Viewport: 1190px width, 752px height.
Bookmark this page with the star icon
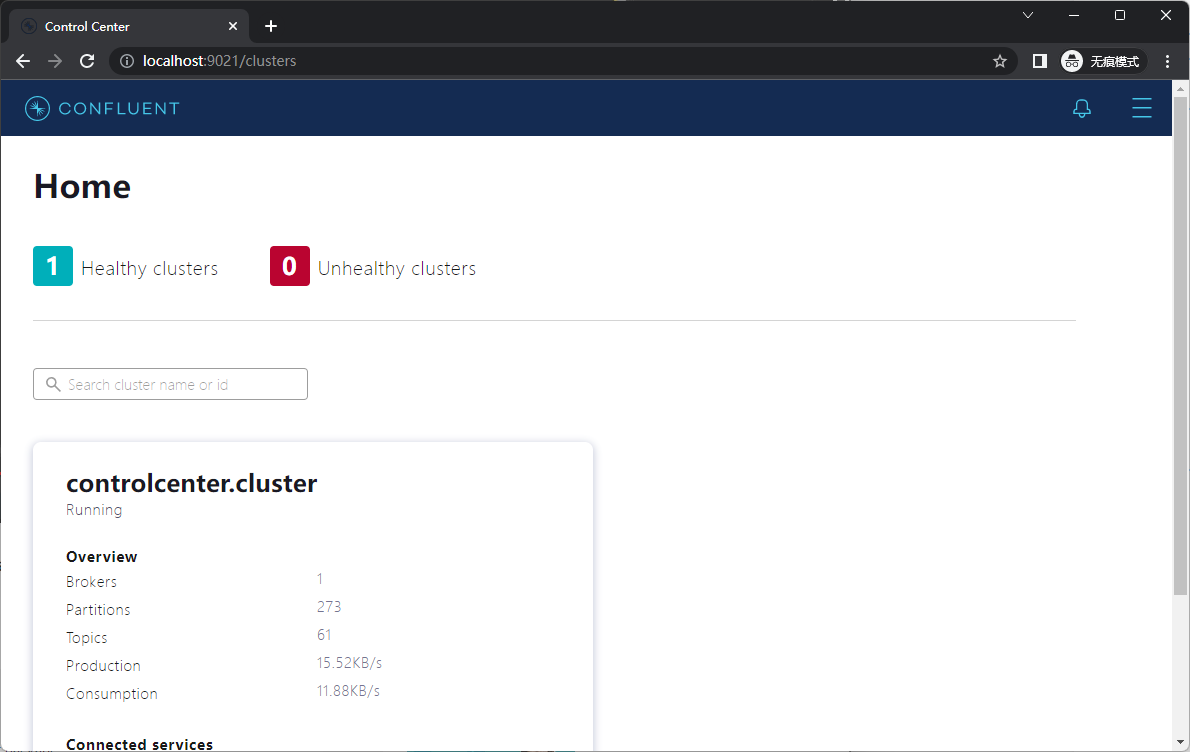click(x=999, y=61)
